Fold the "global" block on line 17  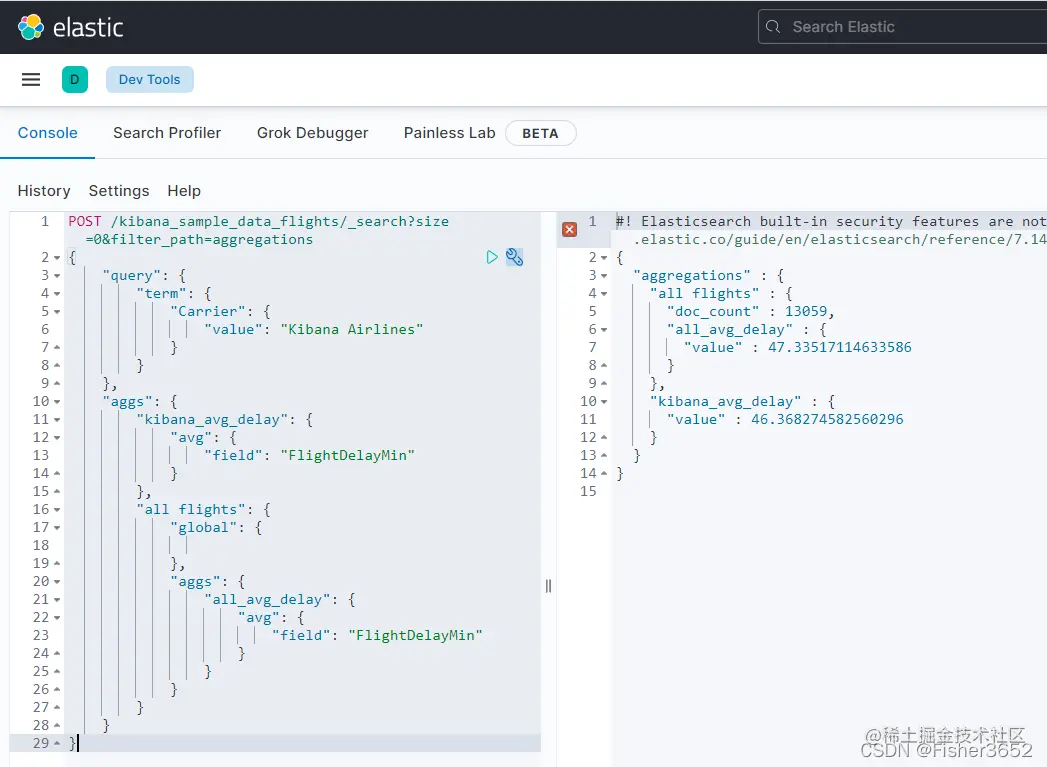(x=57, y=528)
